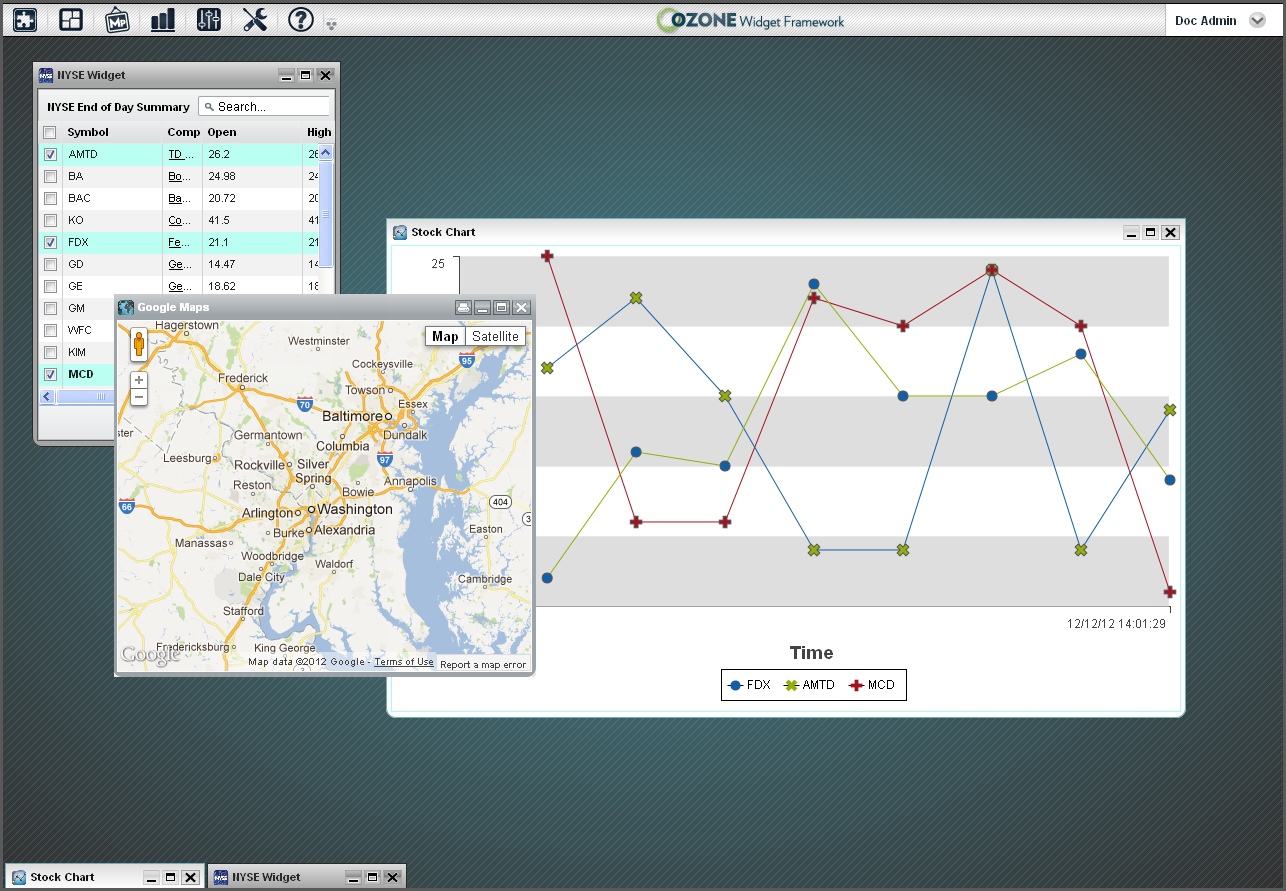Open the Marketplace sign icon
Image resolution: width=1286 pixels, height=891 pixels.
(x=118, y=20)
